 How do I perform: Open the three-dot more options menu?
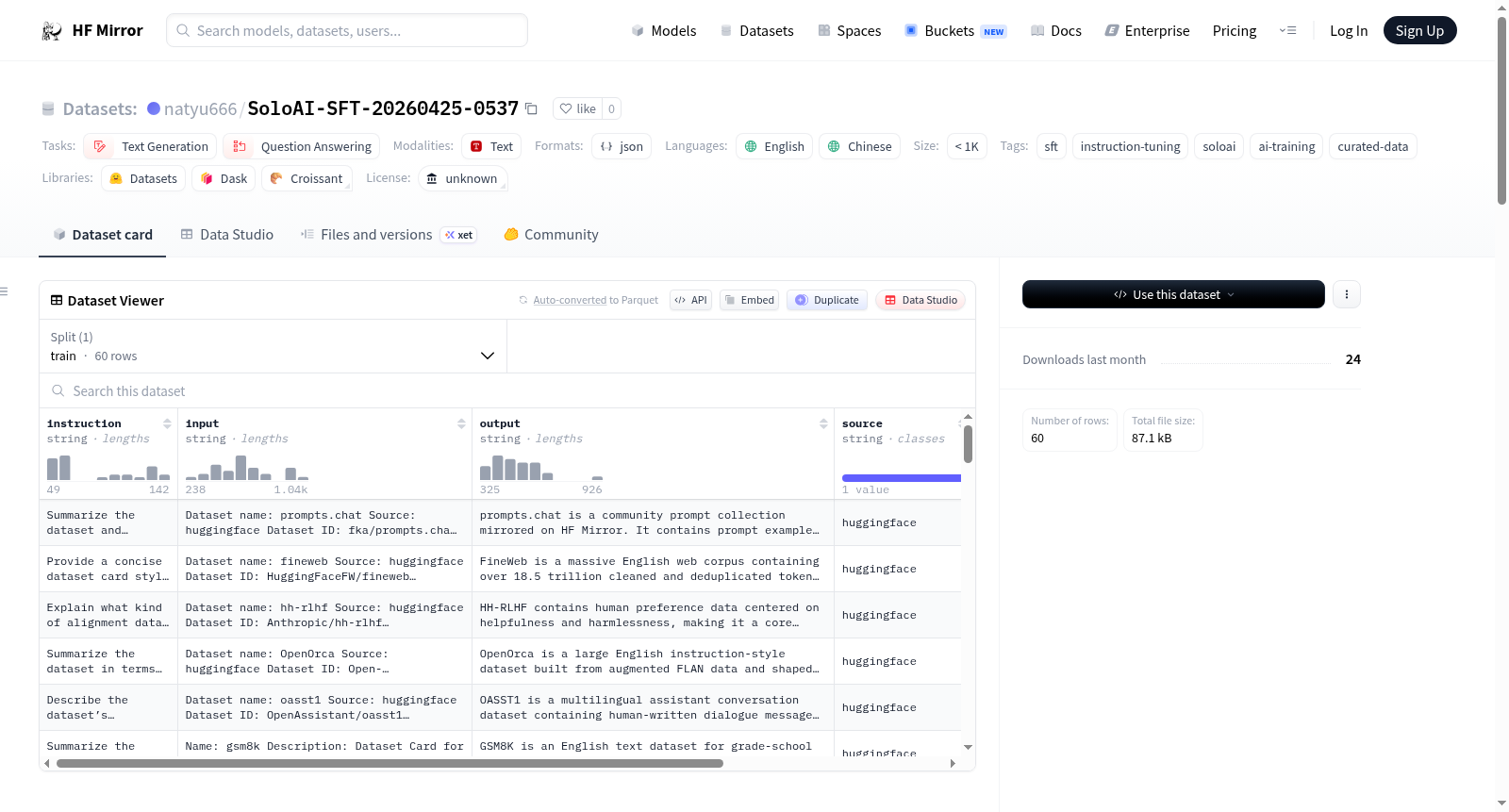[x=1346, y=294]
